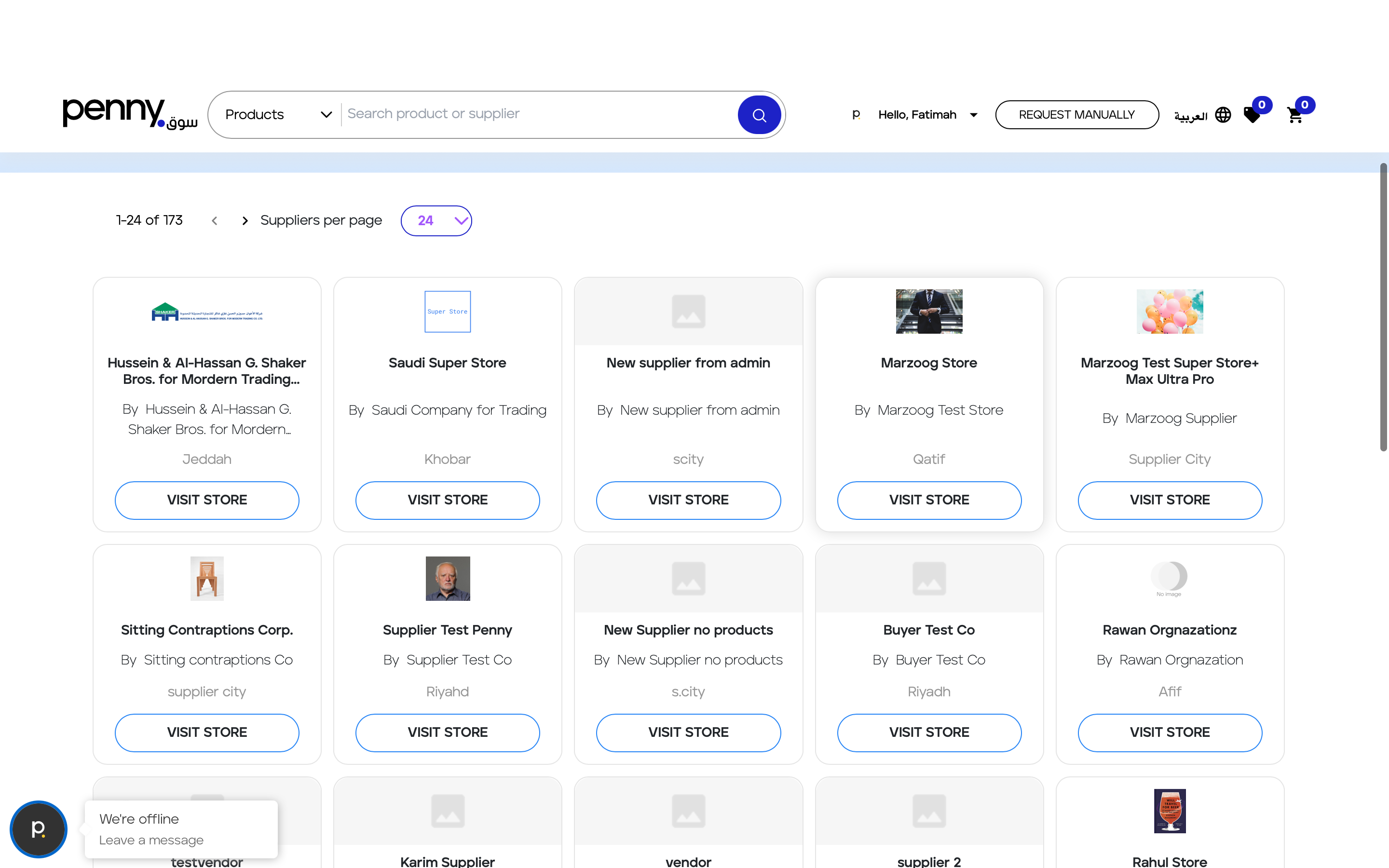Image resolution: width=1389 pixels, height=868 pixels.
Task: Visit store of Rawan Orgnazationz
Action: coord(1170,732)
